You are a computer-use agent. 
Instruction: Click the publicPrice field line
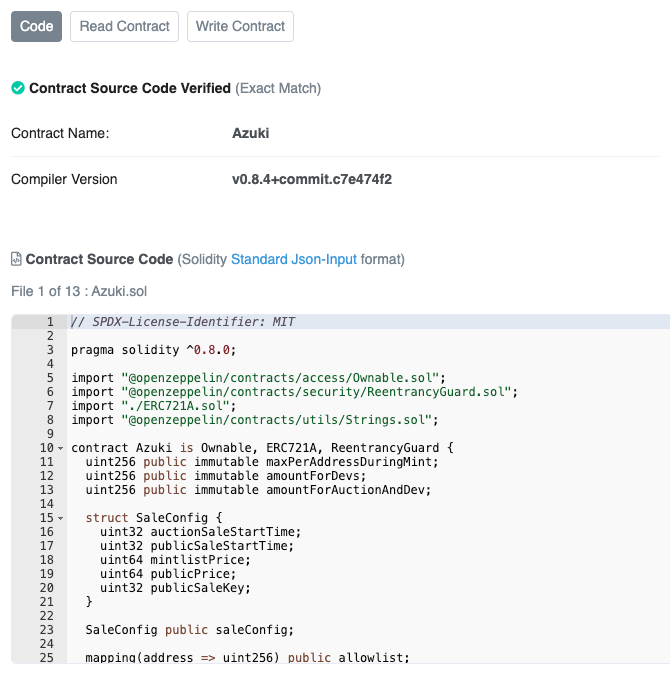(x=168, y=574)
